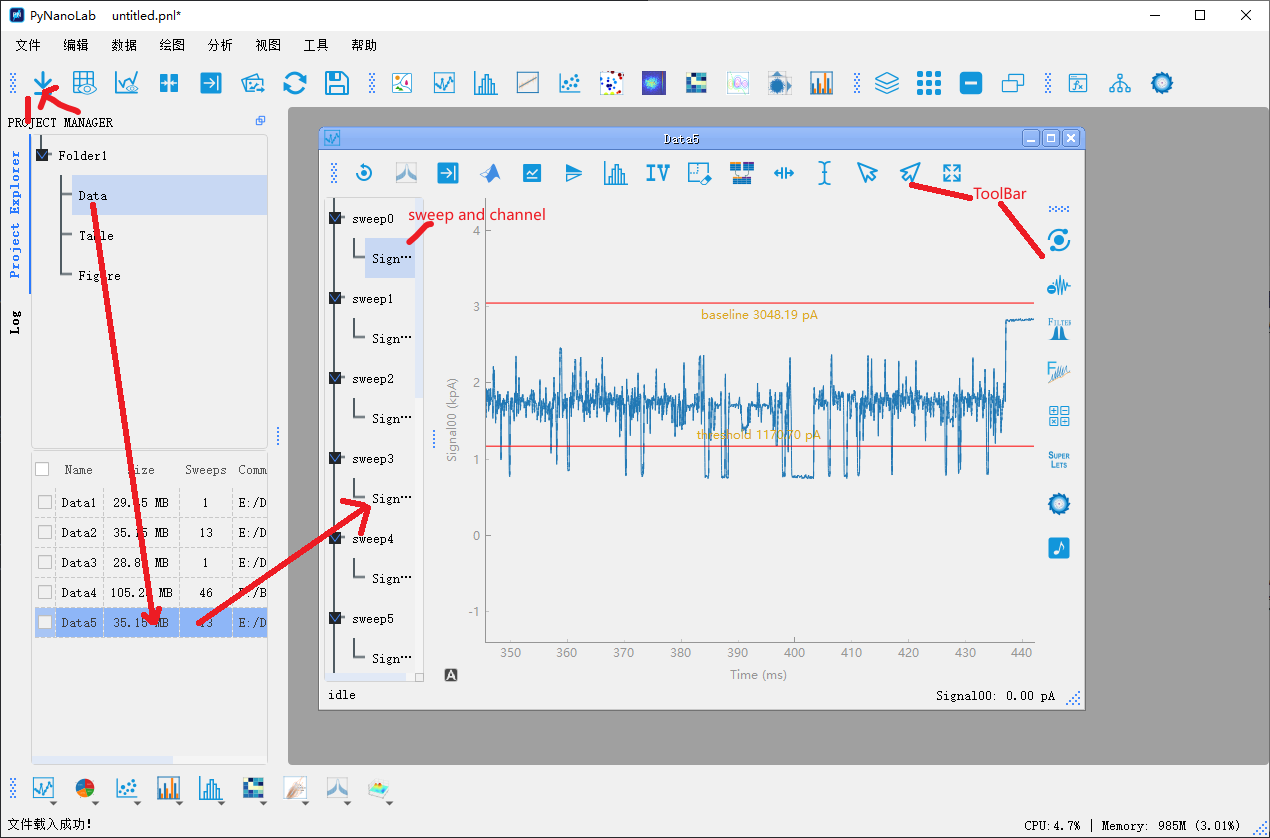Open the 数据 menu
Screen dimensions: 1270x838
[124, 45]
